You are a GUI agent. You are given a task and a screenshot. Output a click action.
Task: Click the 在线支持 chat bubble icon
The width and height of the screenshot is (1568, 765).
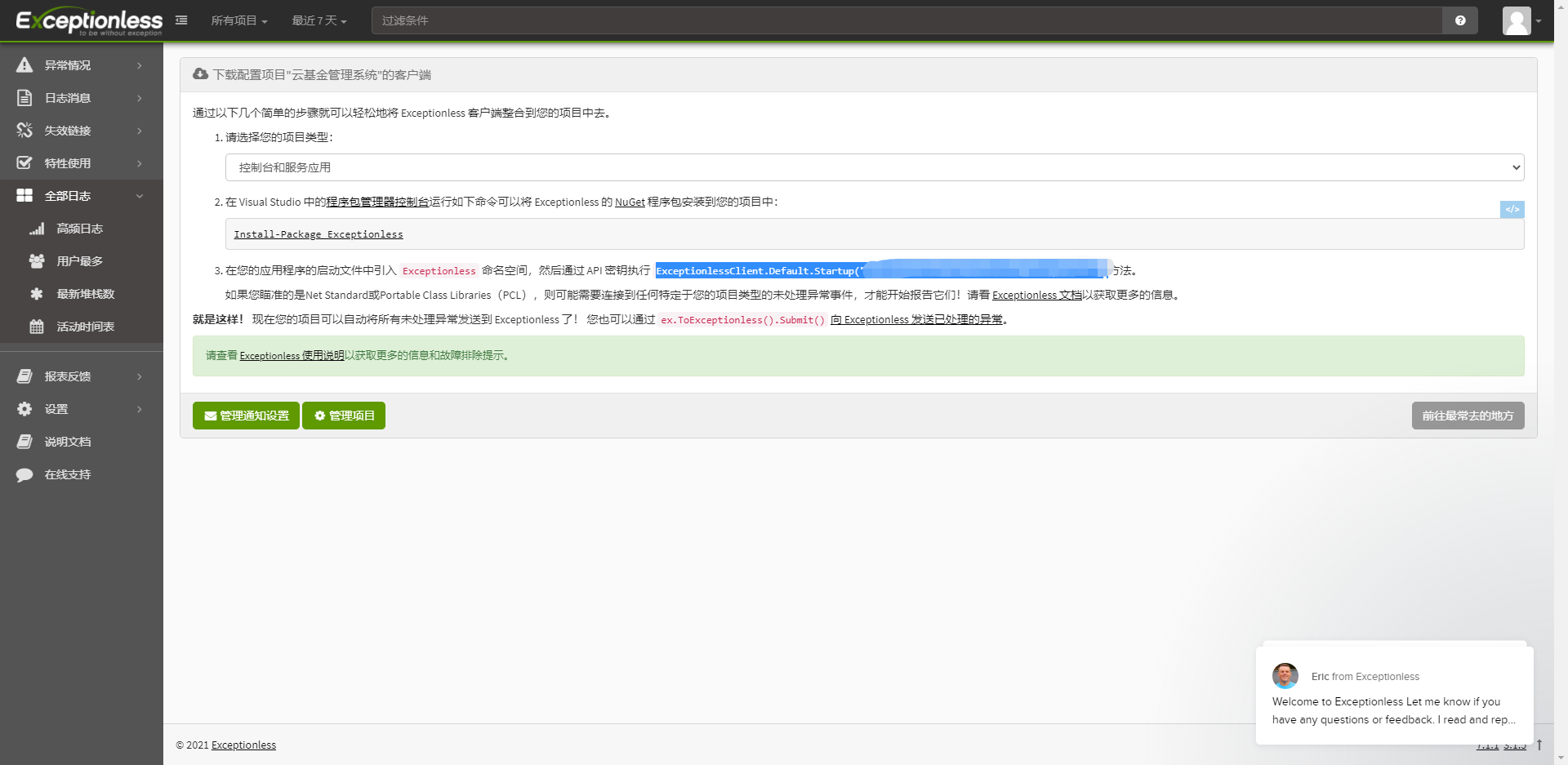click(x=24, y=474)
